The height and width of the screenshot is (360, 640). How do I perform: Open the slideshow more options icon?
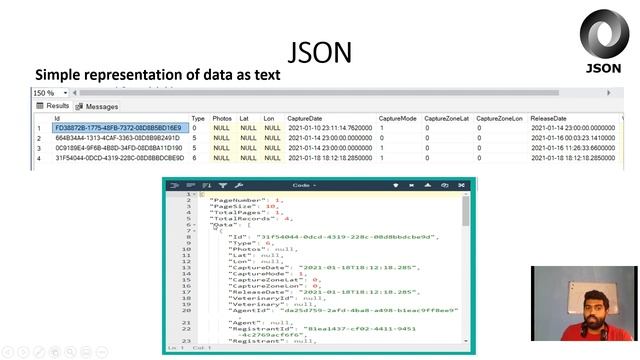point(102,351)
